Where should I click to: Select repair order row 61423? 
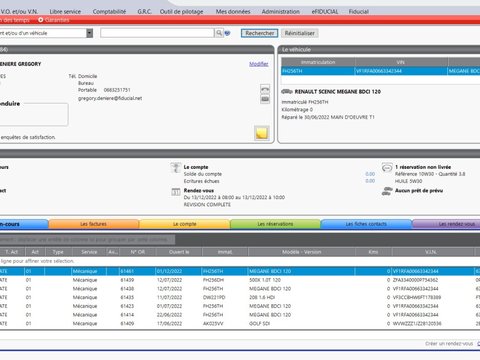tap(240, 306)
